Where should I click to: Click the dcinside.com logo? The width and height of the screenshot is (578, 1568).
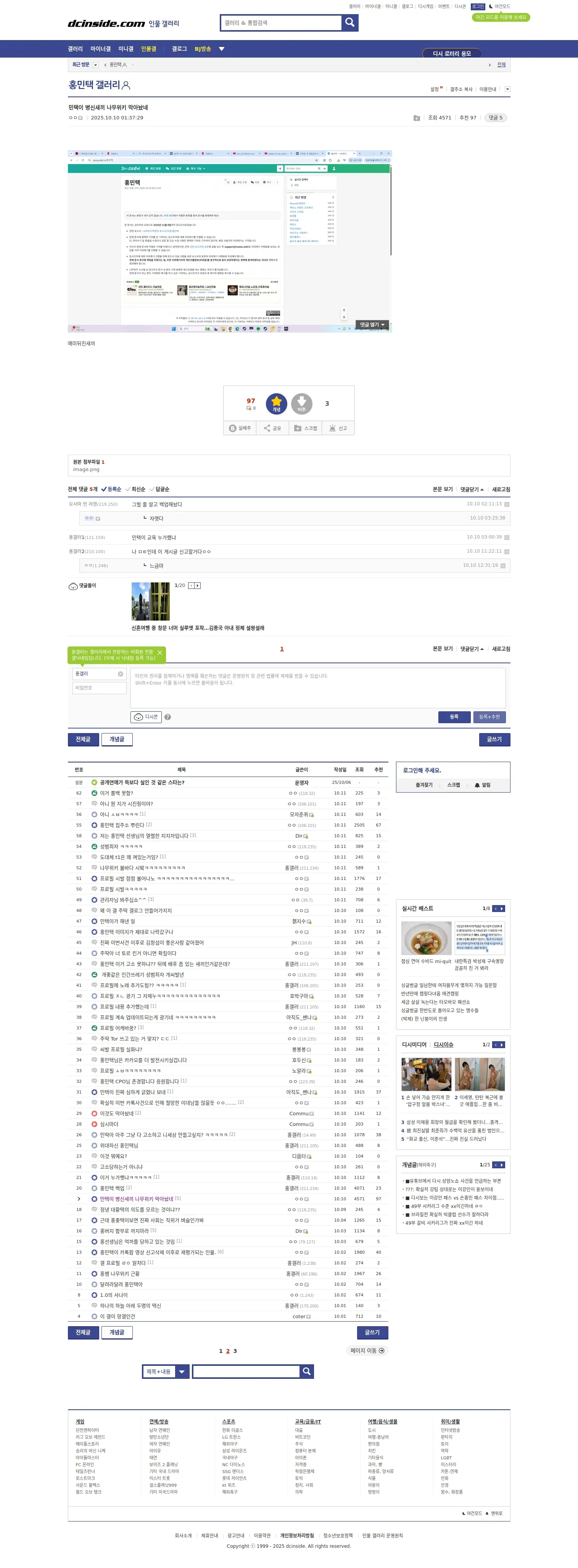click(106, 23)
